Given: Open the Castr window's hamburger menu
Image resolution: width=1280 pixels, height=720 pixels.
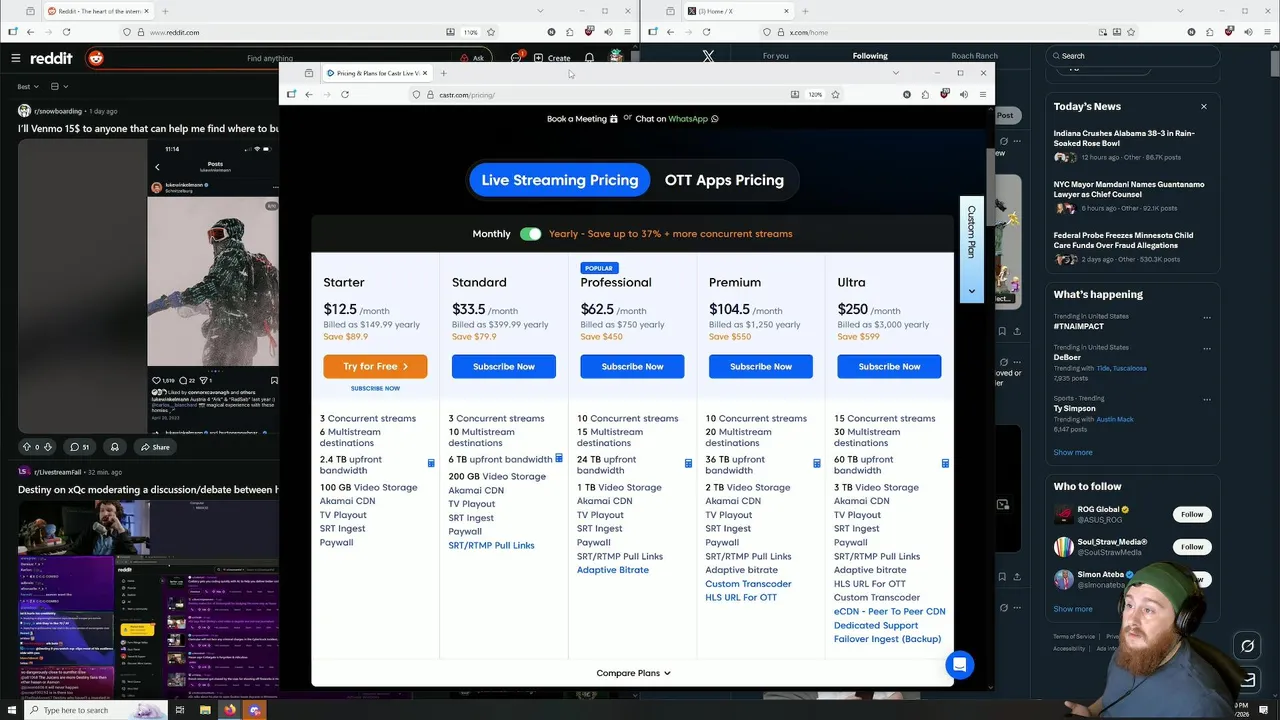Looking at the screenshot, I should click(x=983, y=94).
